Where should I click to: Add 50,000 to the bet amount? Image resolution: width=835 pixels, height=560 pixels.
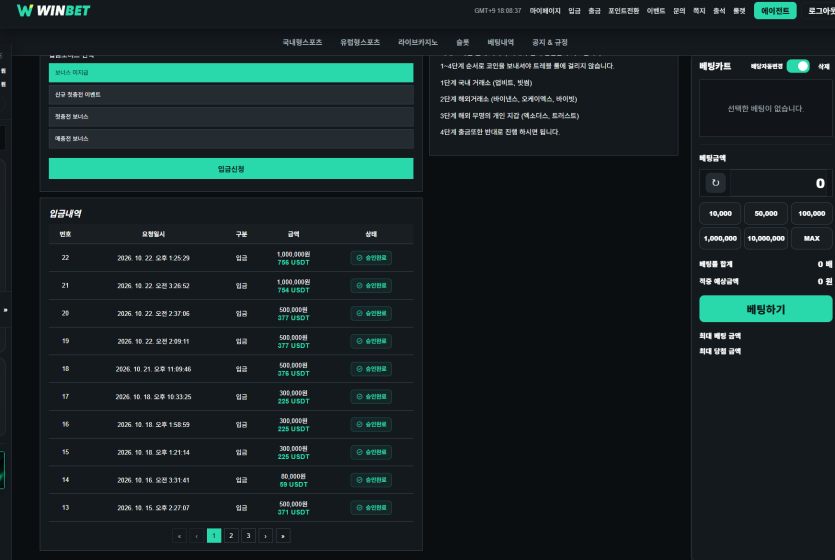coord(766,213)
